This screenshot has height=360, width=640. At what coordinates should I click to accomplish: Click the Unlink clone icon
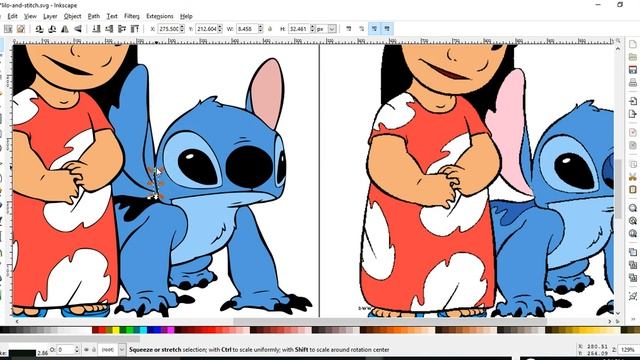(633, 278)
